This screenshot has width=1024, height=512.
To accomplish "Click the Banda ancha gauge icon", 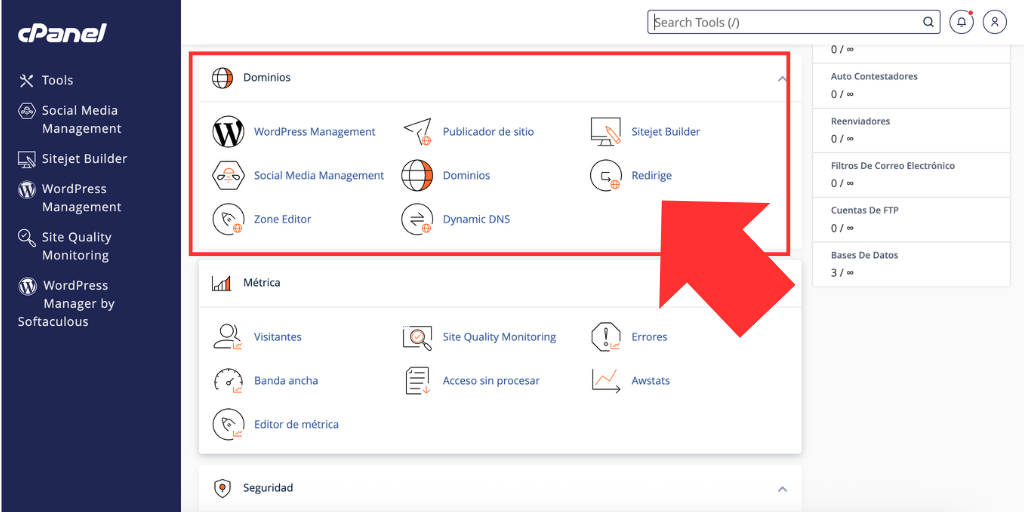I will tap(229, 381).
